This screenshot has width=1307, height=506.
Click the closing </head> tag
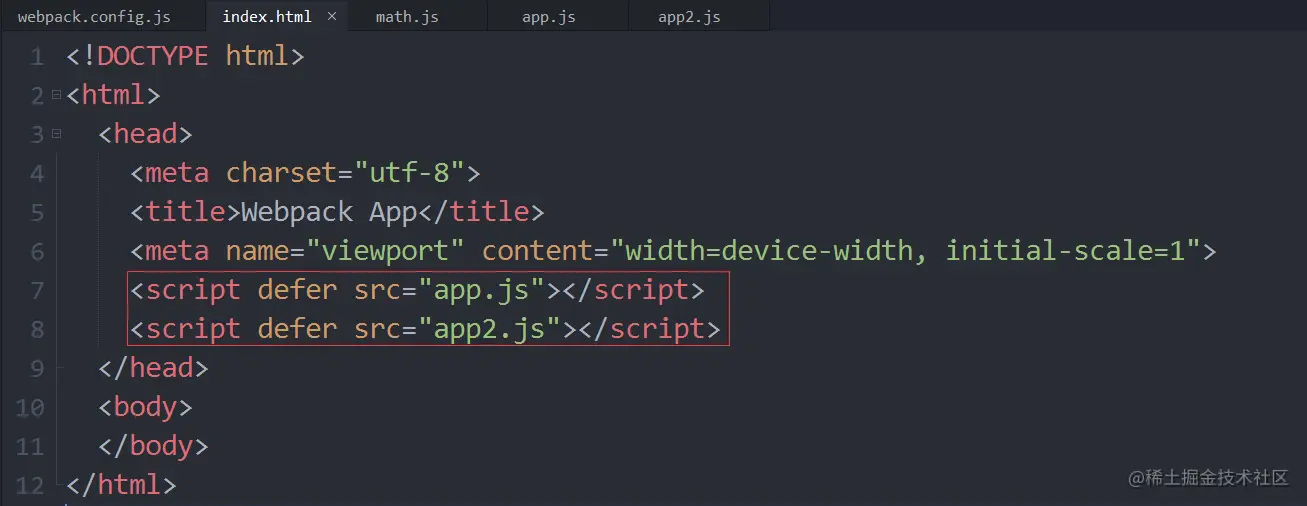(x=153, y=368)
